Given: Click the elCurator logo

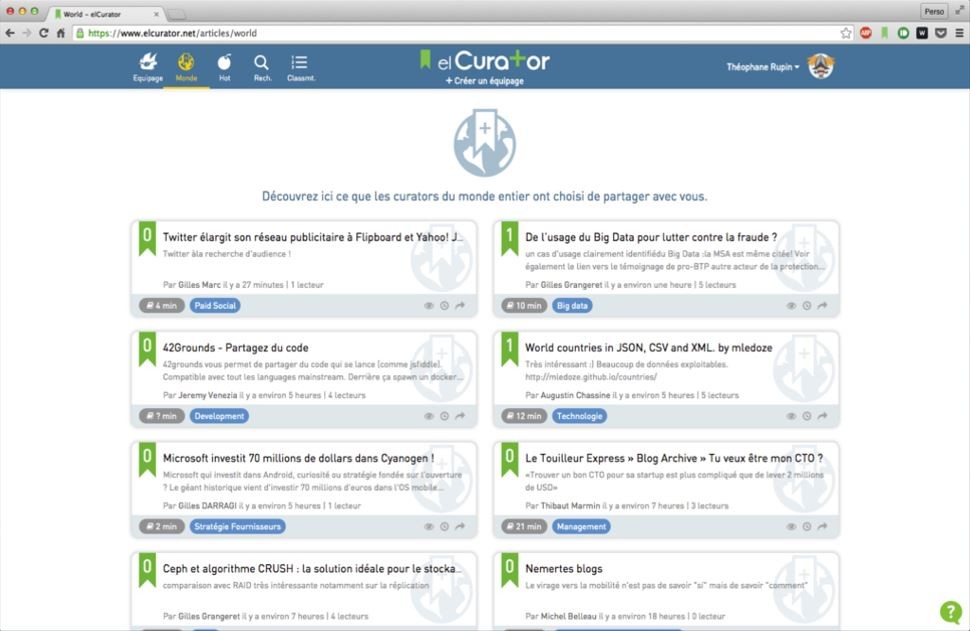Looking at the screenshot, I should (484, 61).
